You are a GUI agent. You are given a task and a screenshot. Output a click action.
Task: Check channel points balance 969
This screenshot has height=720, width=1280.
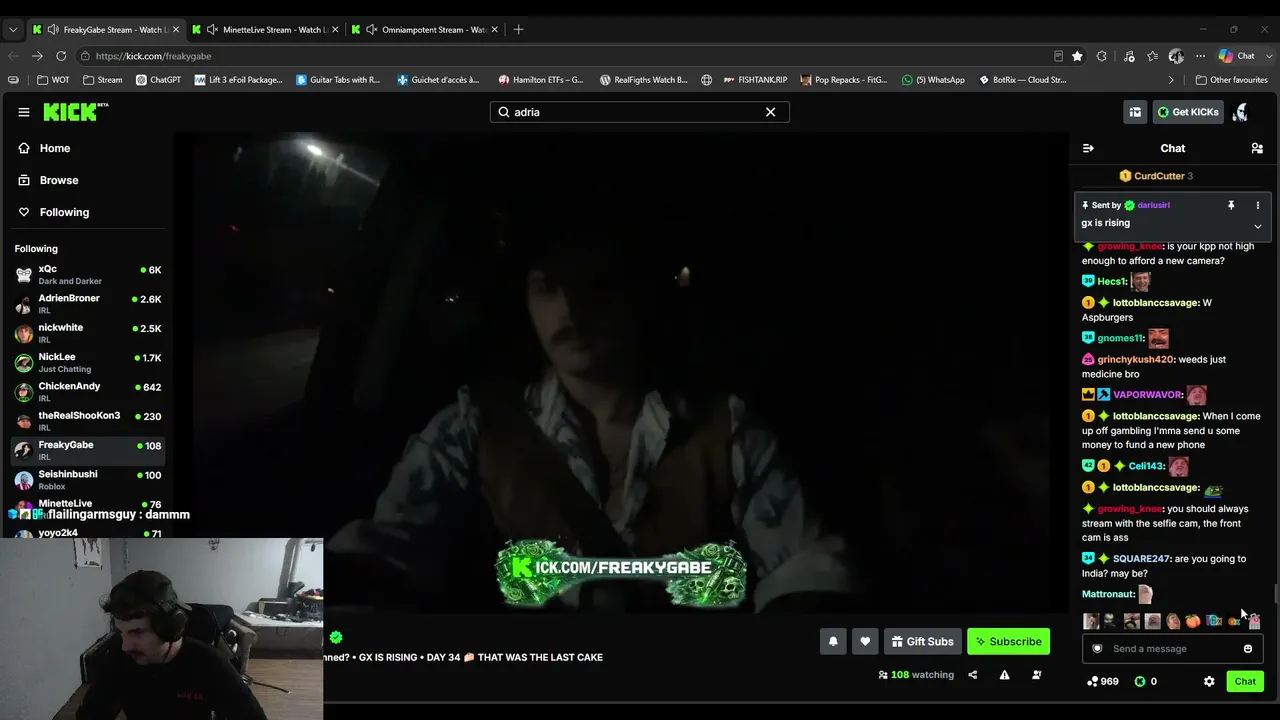1103,682
